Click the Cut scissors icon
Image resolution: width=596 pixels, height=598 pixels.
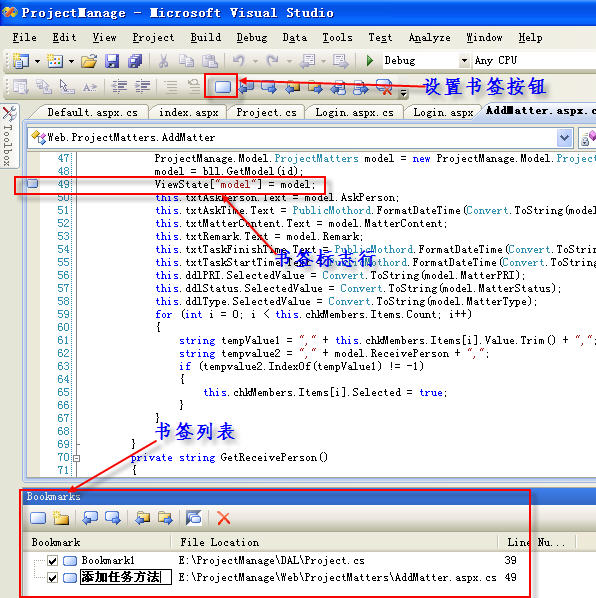[x=164, y=61]
